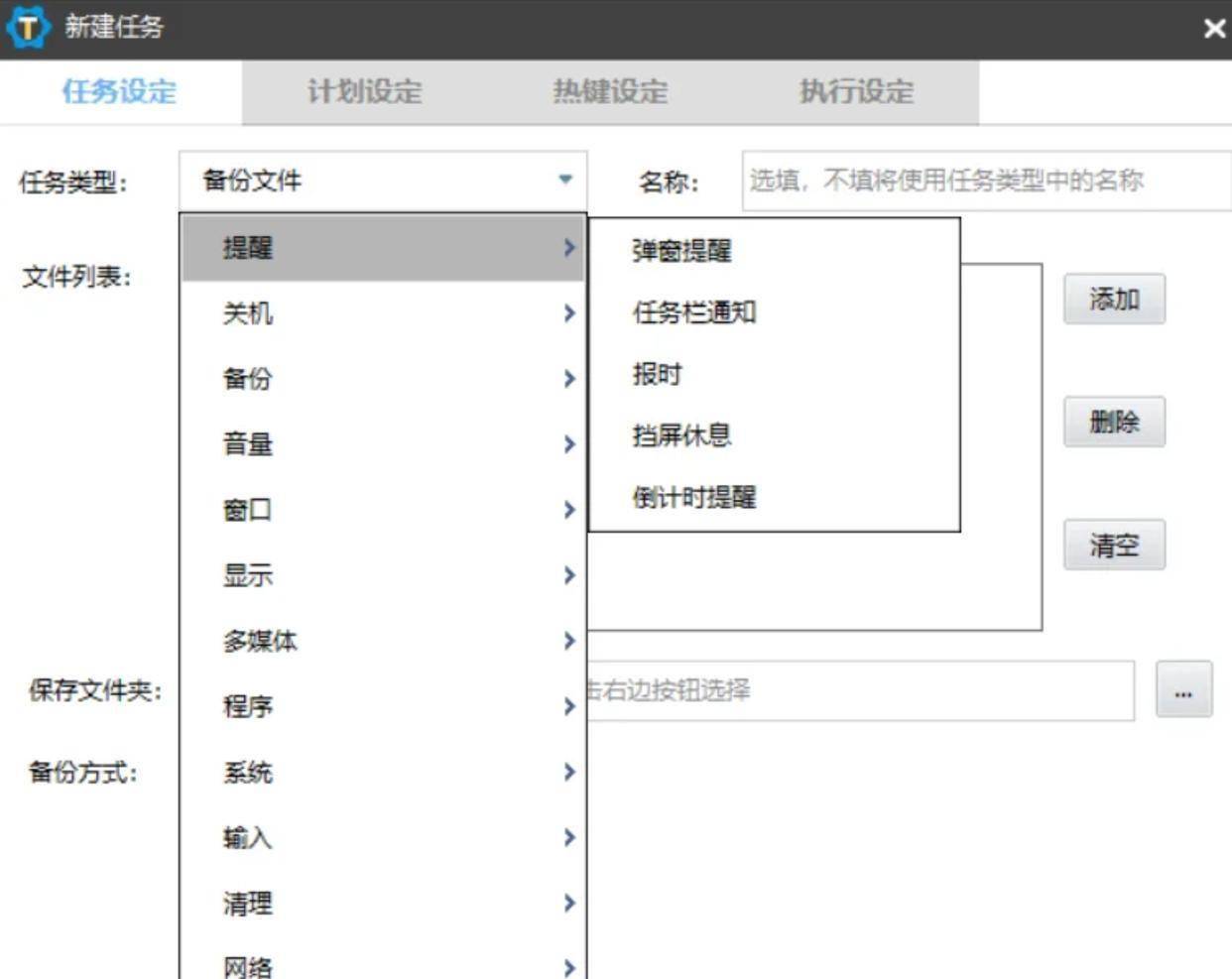Screen dimensions: 1232x979
Task: Switch to the 计划设定 tab
Action: (364, 91)
